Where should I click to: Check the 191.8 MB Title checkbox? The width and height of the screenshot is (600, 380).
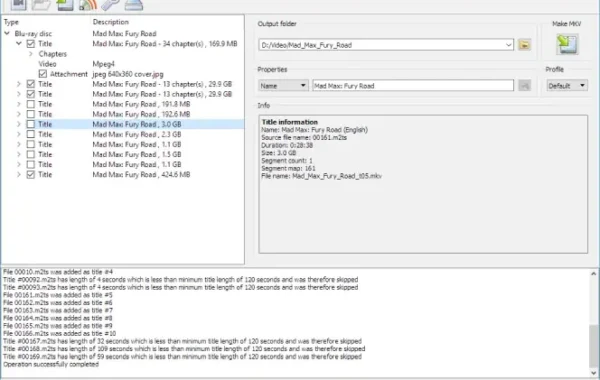click(x=31, y=104)
